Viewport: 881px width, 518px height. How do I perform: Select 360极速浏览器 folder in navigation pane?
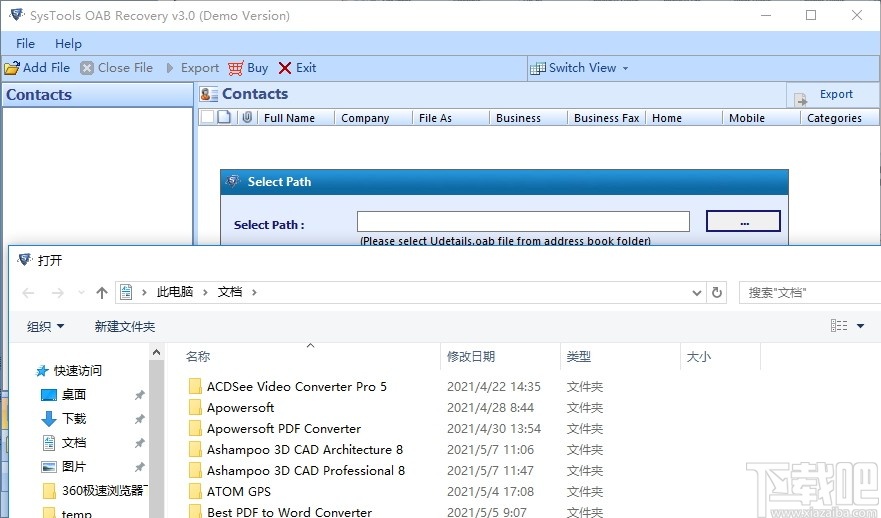(96, 490)
